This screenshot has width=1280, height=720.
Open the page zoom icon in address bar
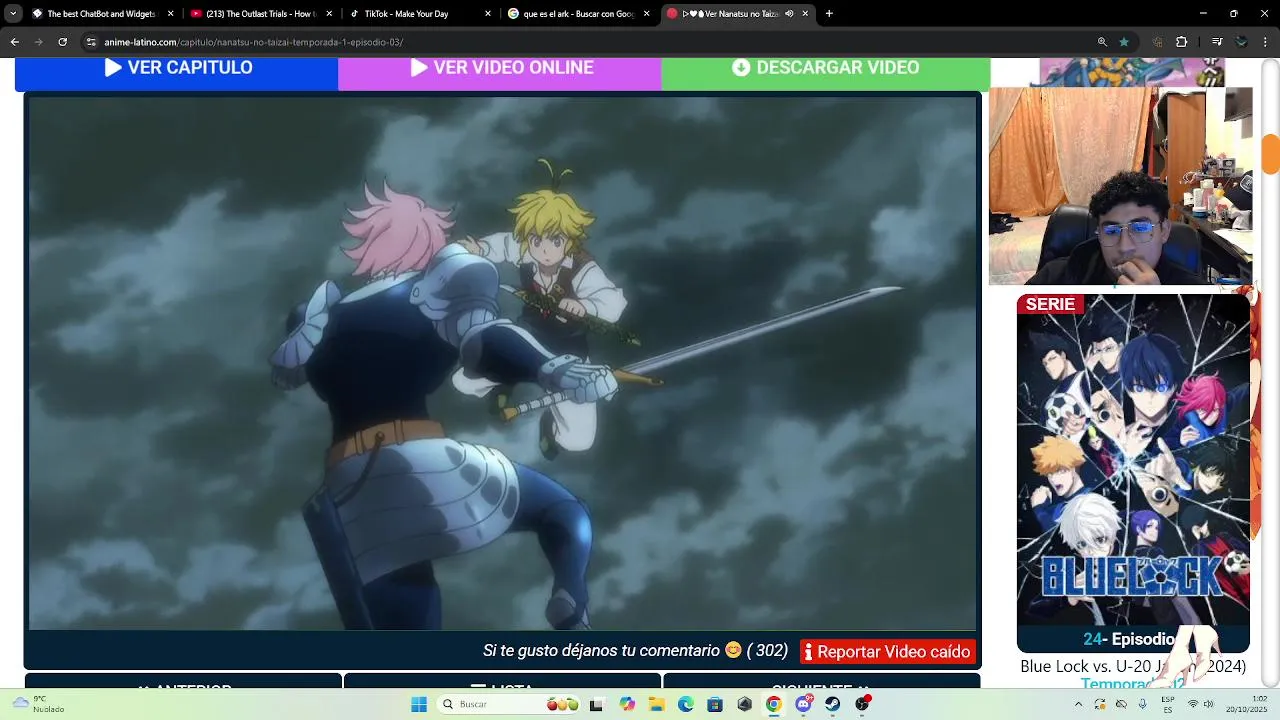pyautogui.click(x=1102, y=42)
